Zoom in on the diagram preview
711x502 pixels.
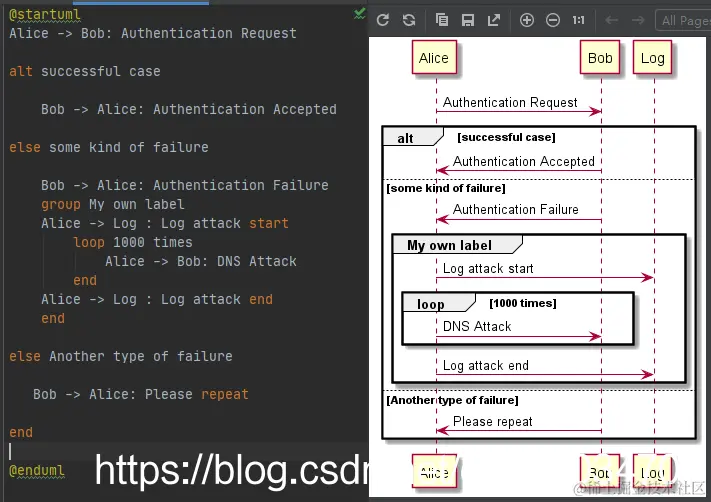click(x=526, y=20)
